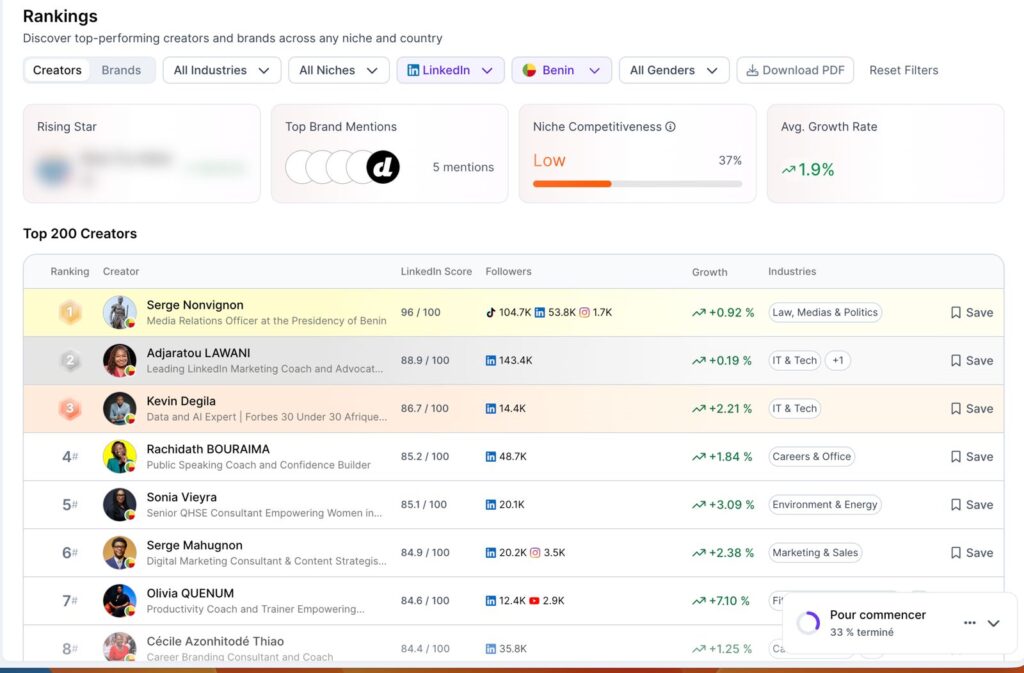Viewport: 1024px width, 673px height.
Task: Click Olivia QUENUM's YouTube follower icon
Action: click(534, 601)
